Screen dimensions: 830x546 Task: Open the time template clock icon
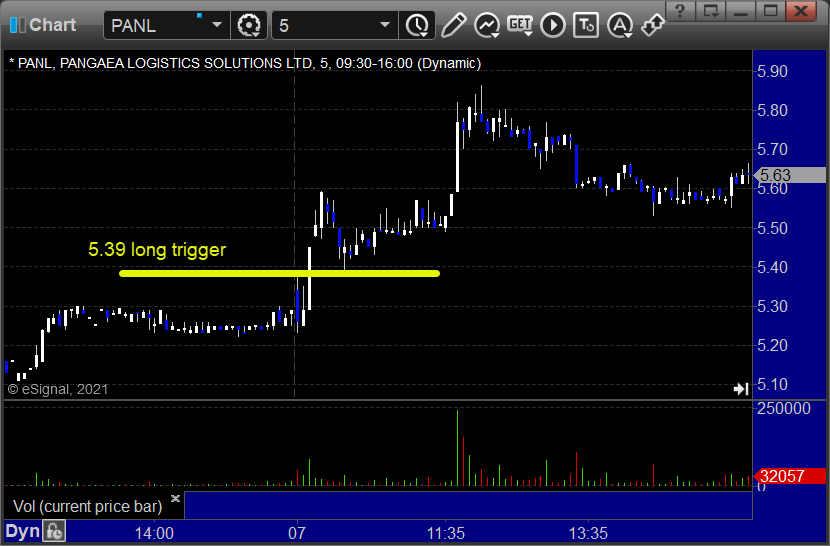pos(417,25)
